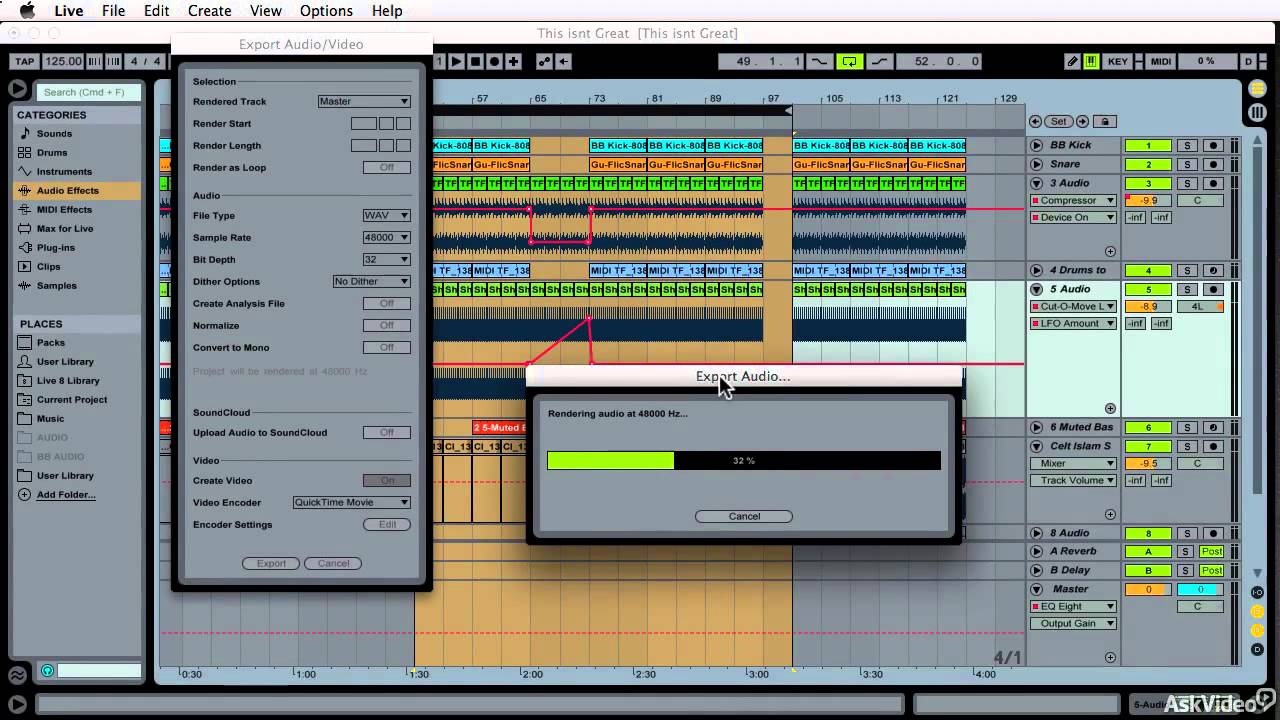Image resolution: width=1280 pixels, height=720 pixels.
Task: Click Edit for Encoder Settings
Action: coord(386,524)
